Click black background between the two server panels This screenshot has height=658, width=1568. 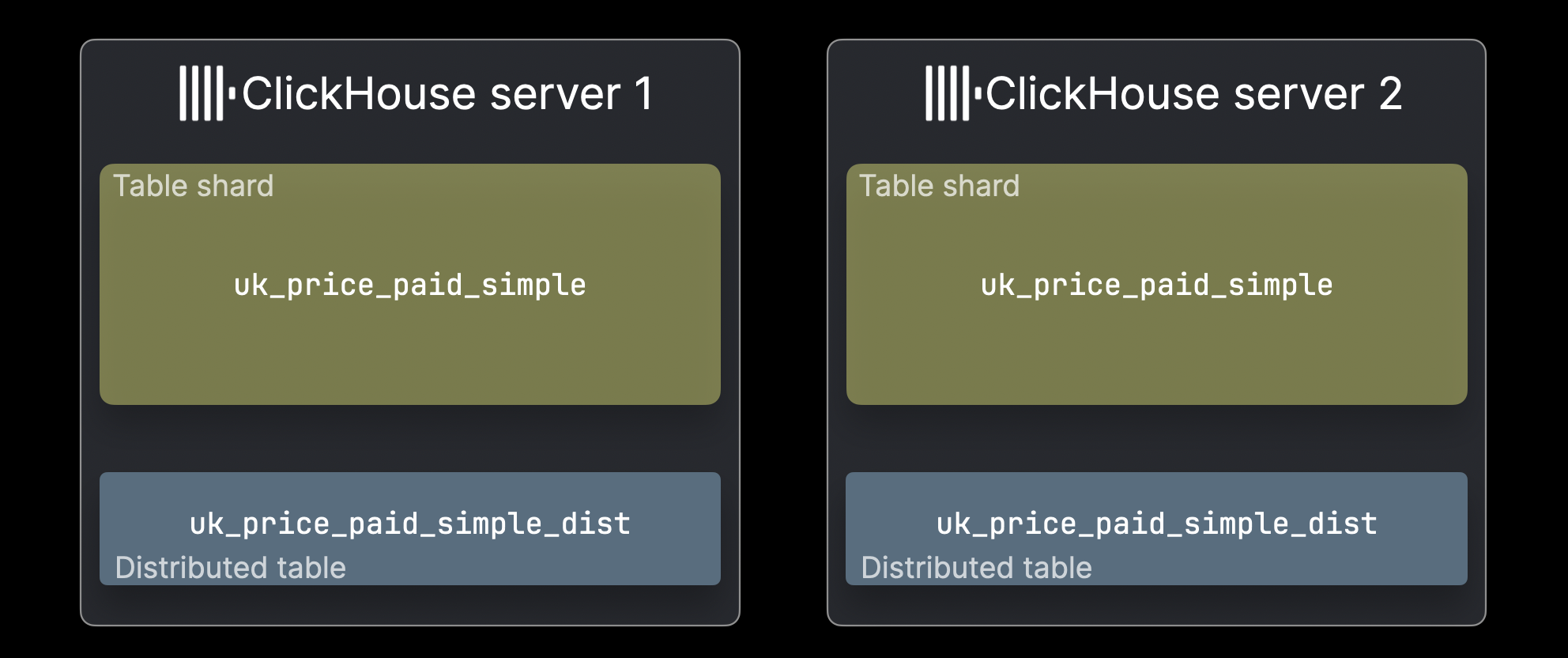pos(783,332)
